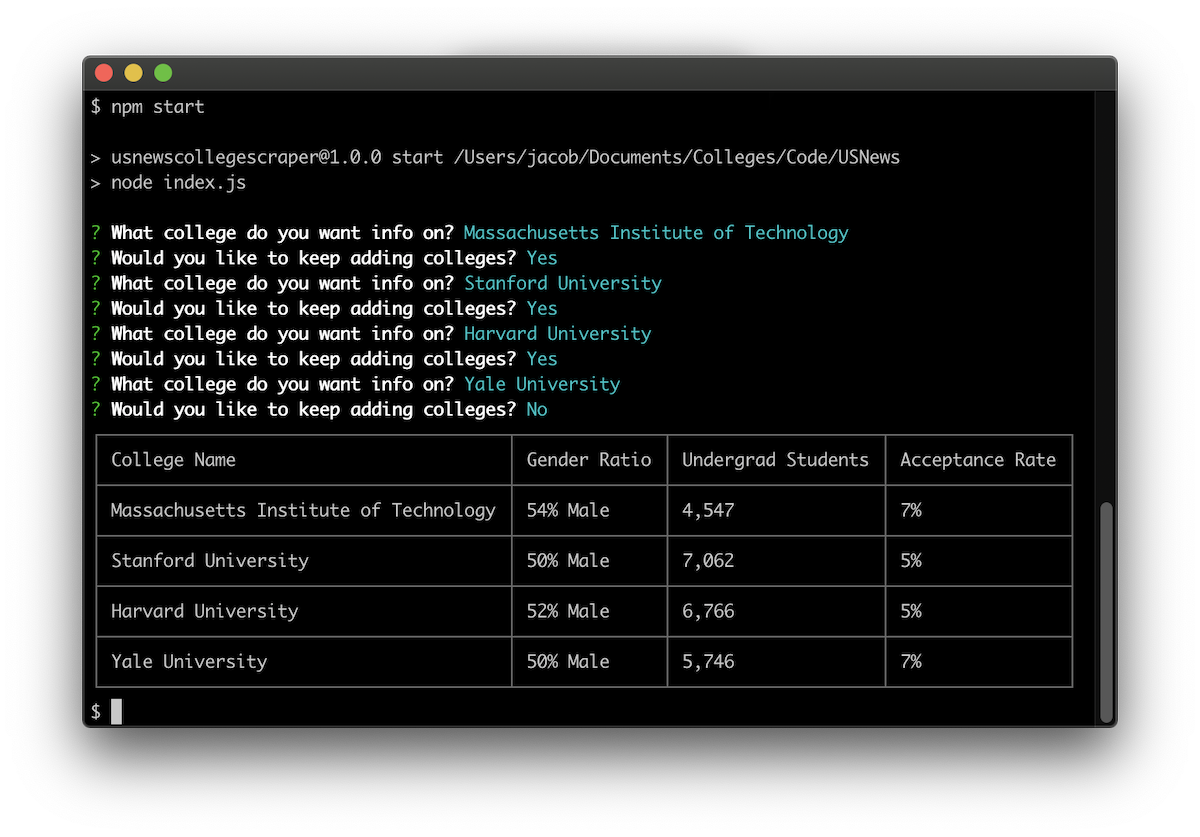Click the 'No' answer to keep adding colleges
The height and width of the screenshot is (837, 1200).
click(537, 409)
